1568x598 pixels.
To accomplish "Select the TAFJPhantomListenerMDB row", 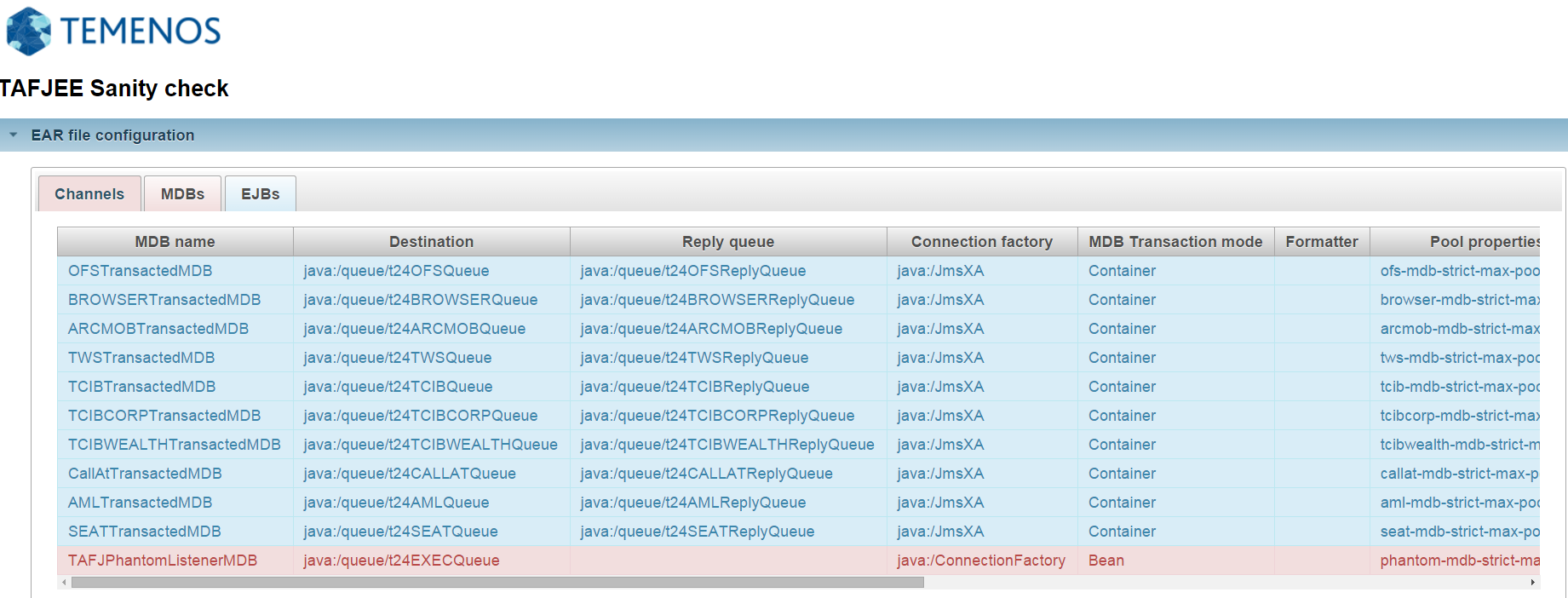I will 163,561.
